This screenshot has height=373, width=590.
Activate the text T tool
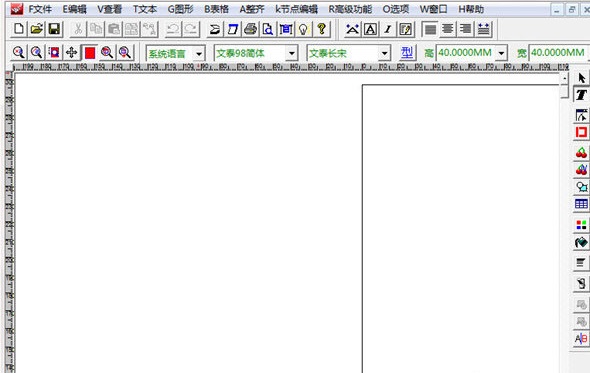581,94
